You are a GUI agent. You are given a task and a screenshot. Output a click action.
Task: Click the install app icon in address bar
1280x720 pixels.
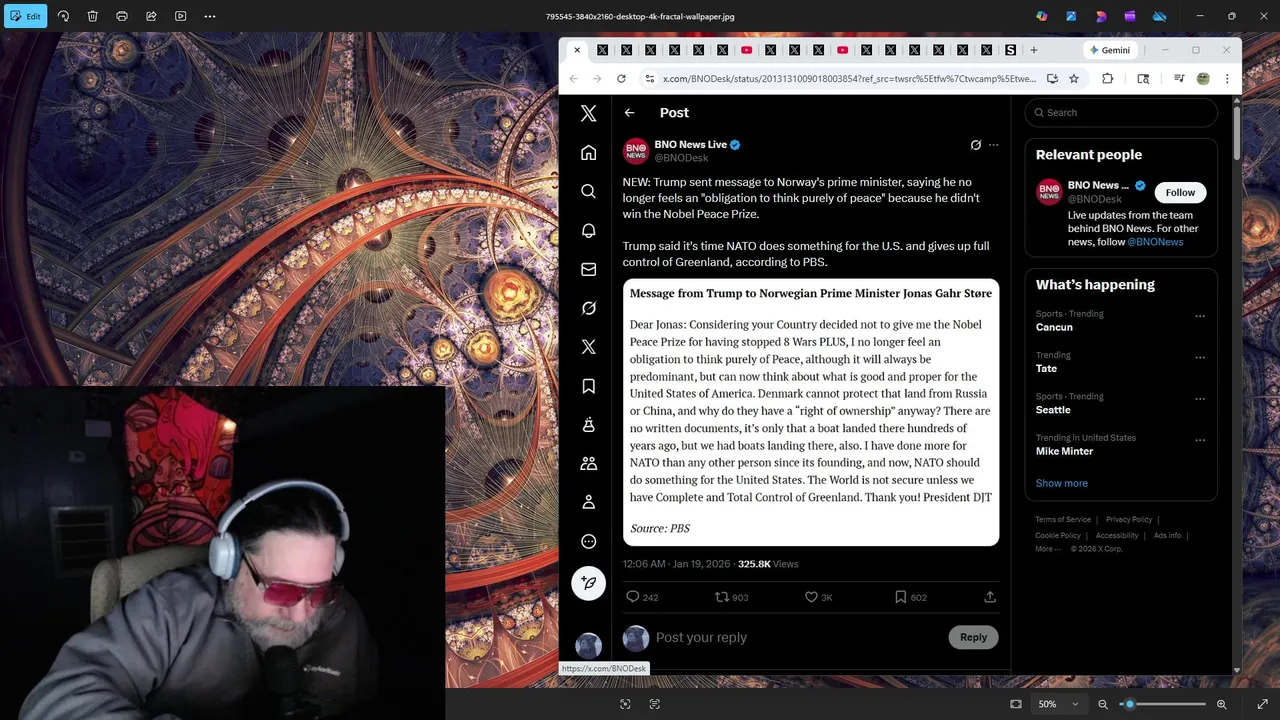click(1052, 78)
